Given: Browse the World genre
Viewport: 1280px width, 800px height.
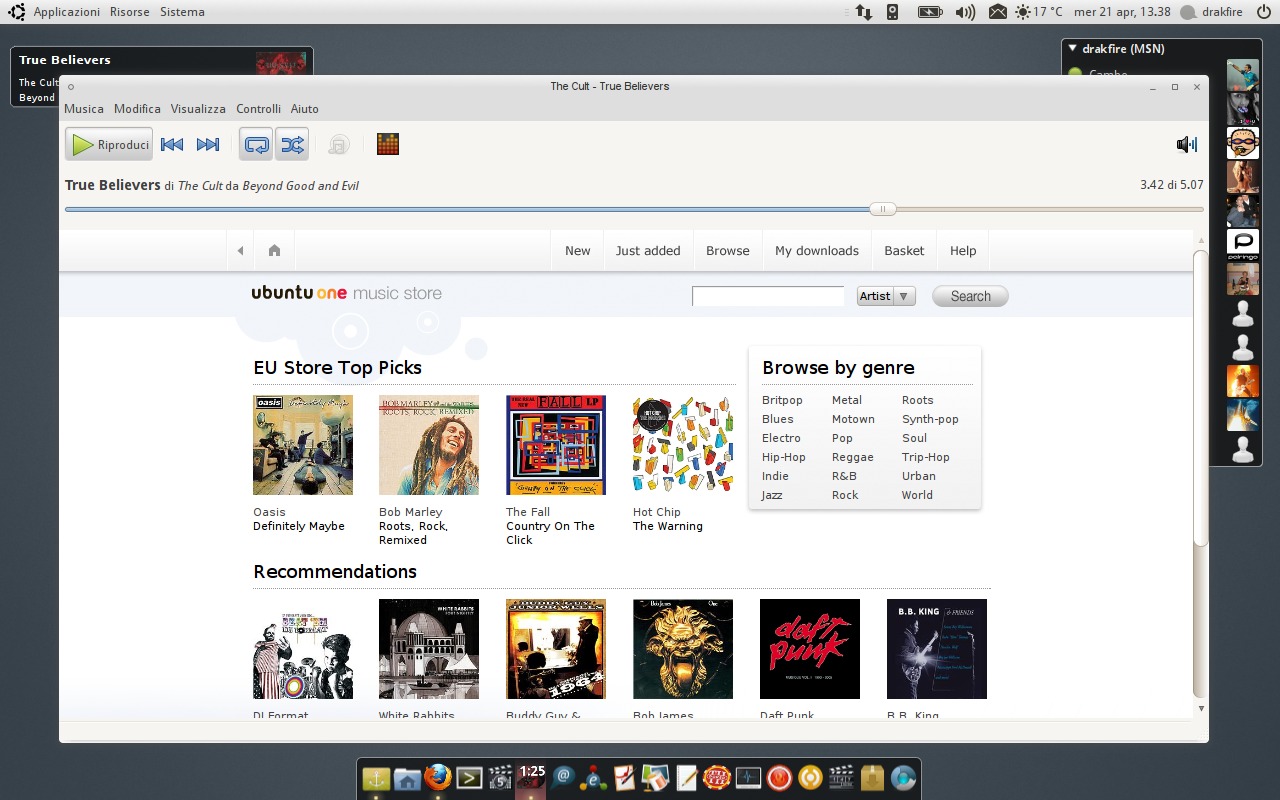Looking at the screenshot, I should 917,495.
